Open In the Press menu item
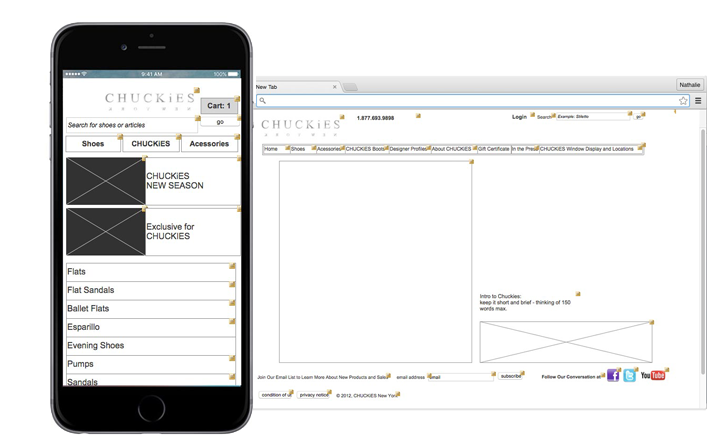The width and height of the screenshot is (724, 442). point(525,149)
